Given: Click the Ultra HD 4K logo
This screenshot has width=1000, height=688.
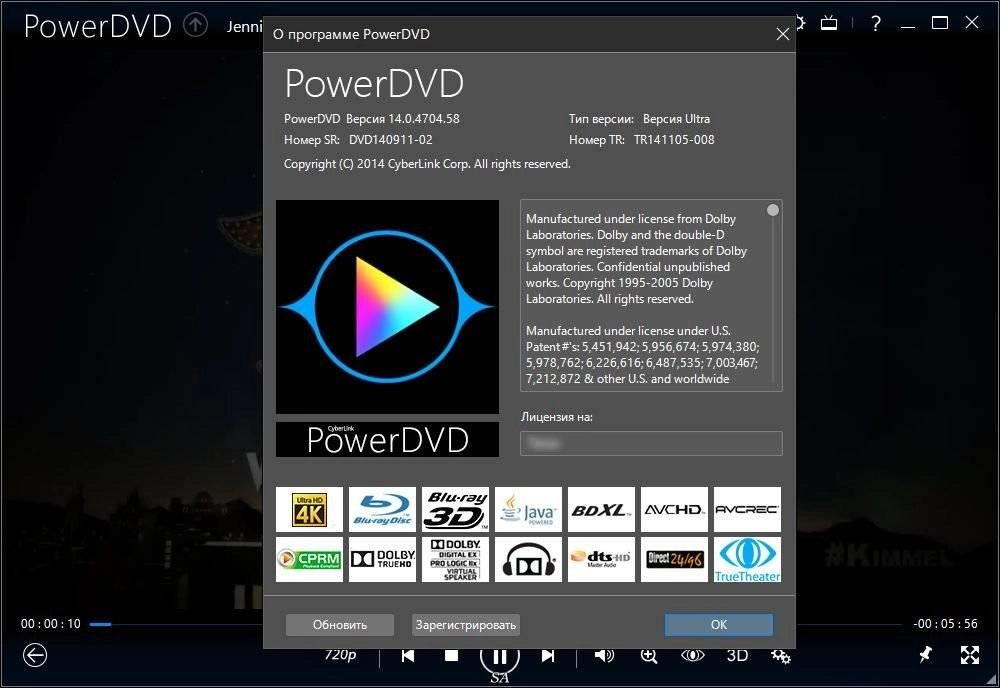Looking at the screenshot, I should click(309, 509).
